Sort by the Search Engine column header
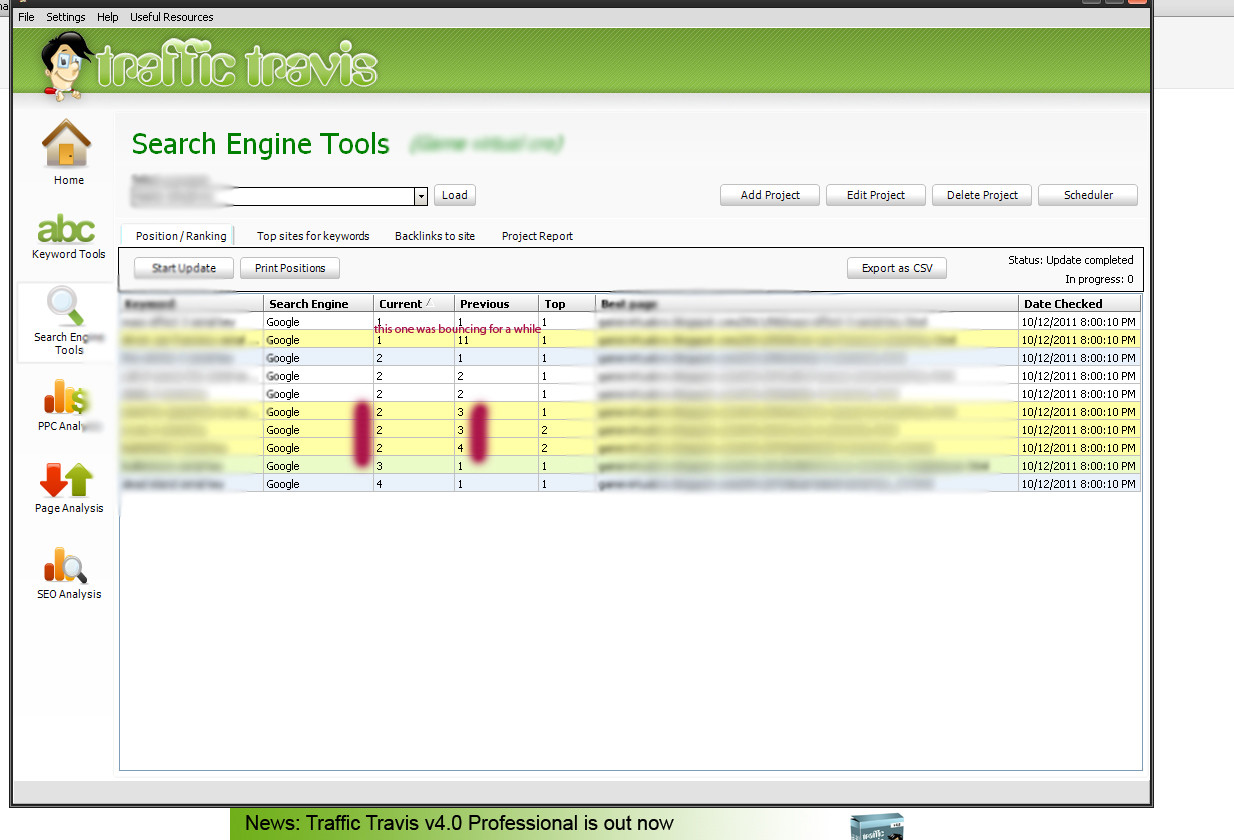The image size is (1234, 840). (x=319, y=303)
